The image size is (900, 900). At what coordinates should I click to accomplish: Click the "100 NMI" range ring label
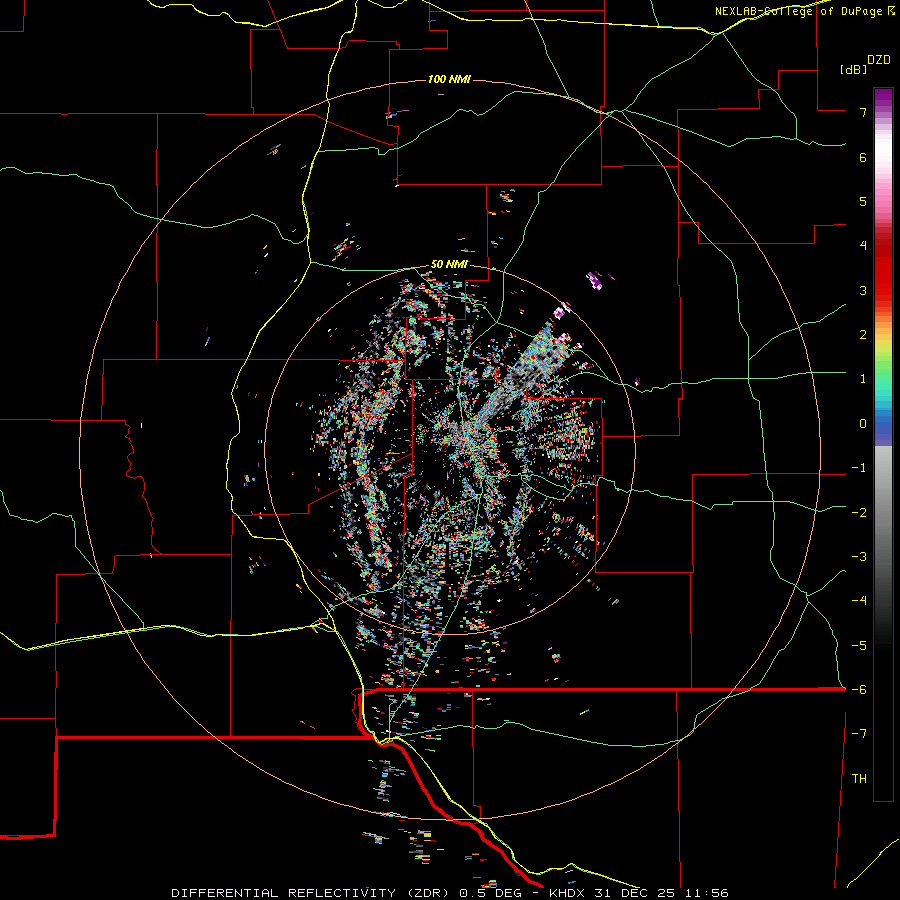click(449, 79)
